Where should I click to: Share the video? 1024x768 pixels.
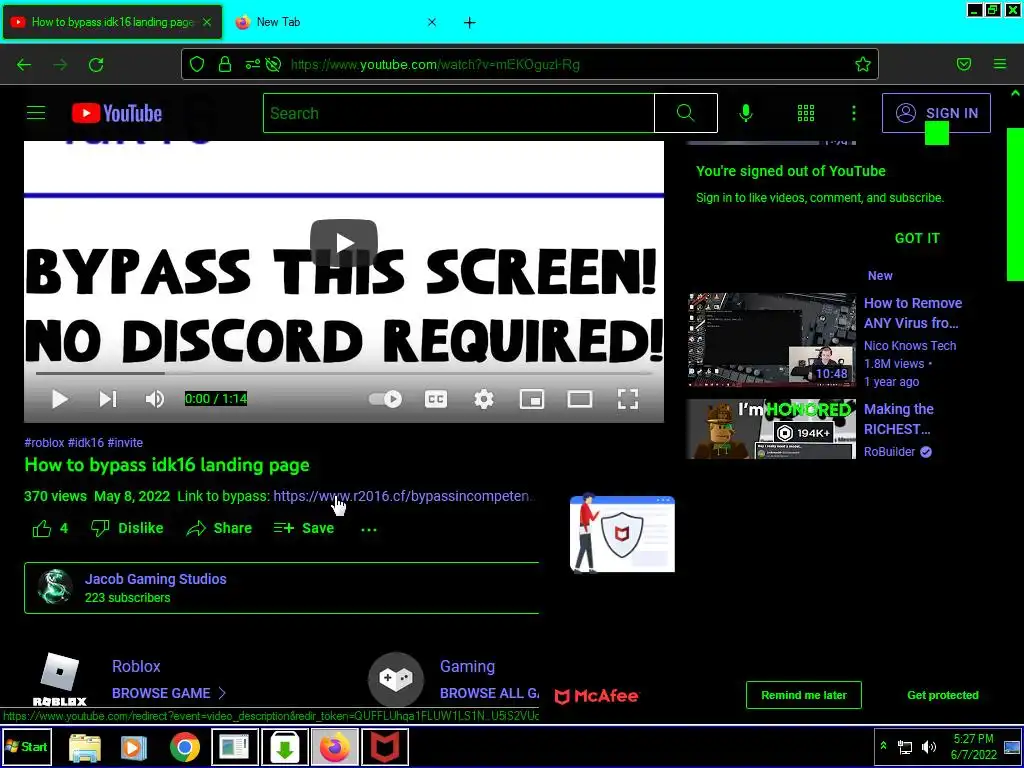tap(219, 528)
